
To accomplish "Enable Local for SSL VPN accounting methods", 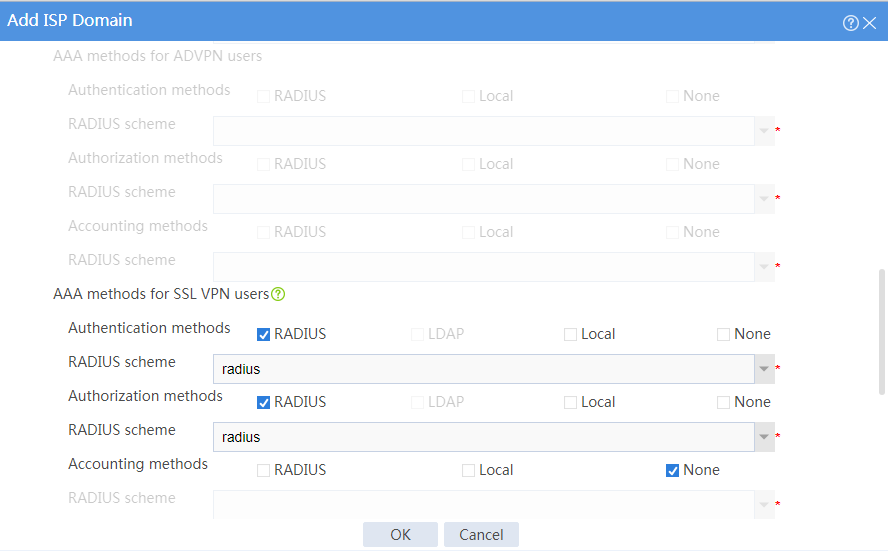I will click(468, 471).
